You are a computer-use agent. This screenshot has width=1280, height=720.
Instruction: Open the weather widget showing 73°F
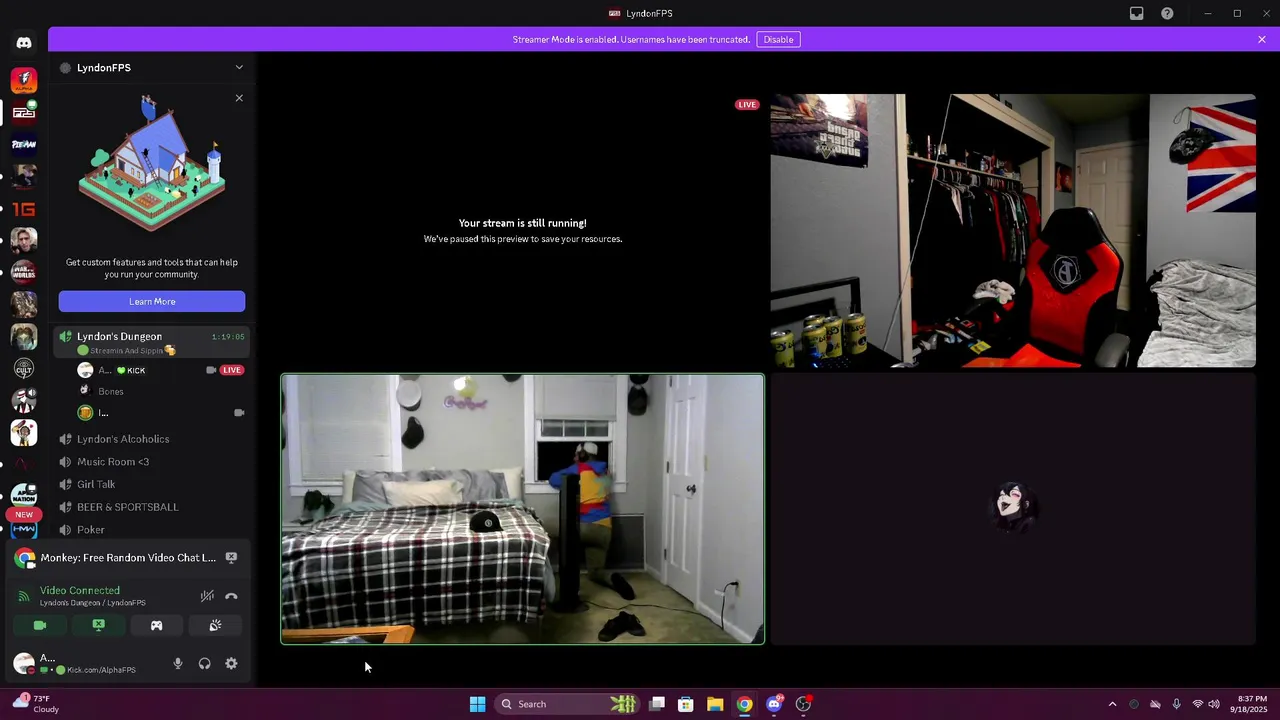[x=36, y=704]
